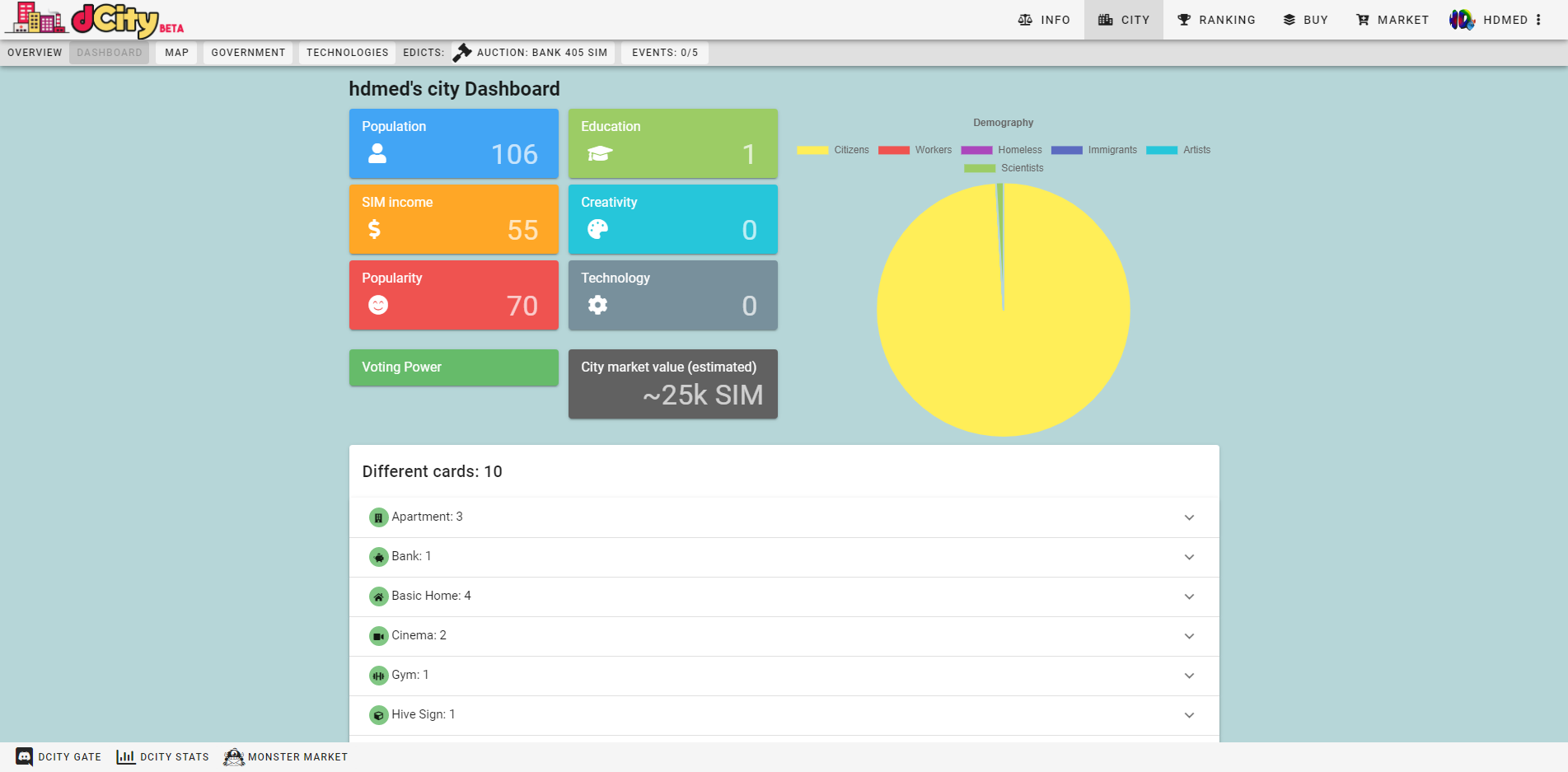Click the bar chart icon for DCITY STATS
Image resolution: width=1568 pixels, height=772 pixels.
point(126,756)
